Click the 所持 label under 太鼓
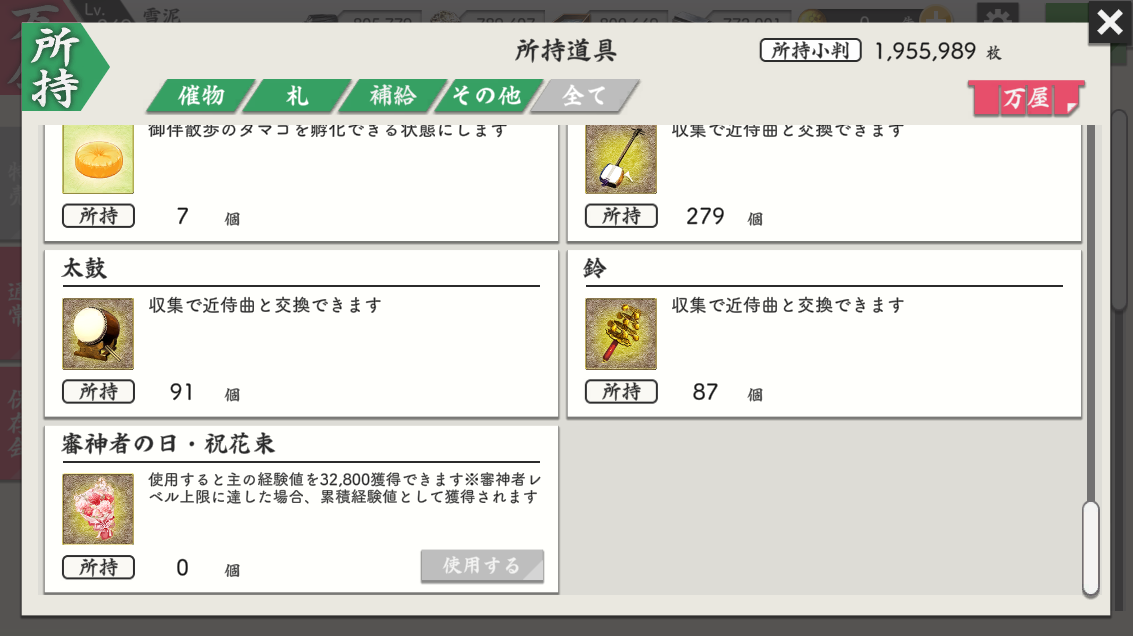This screenshot has height=636, width=1133. click(98, 392)
